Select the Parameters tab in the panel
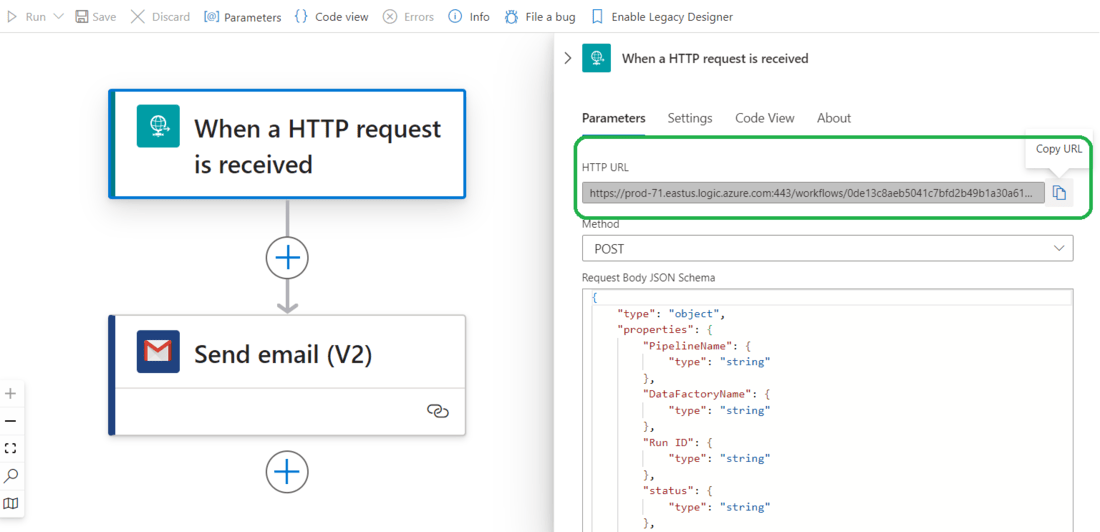This screenshot has width=1100, height=532. click(614, 118)
